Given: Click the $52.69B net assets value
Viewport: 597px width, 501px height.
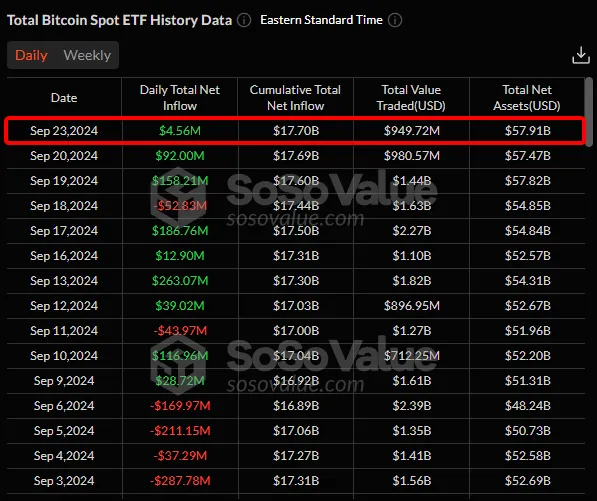Looking at the screenshot, I should tap(528, 481).
